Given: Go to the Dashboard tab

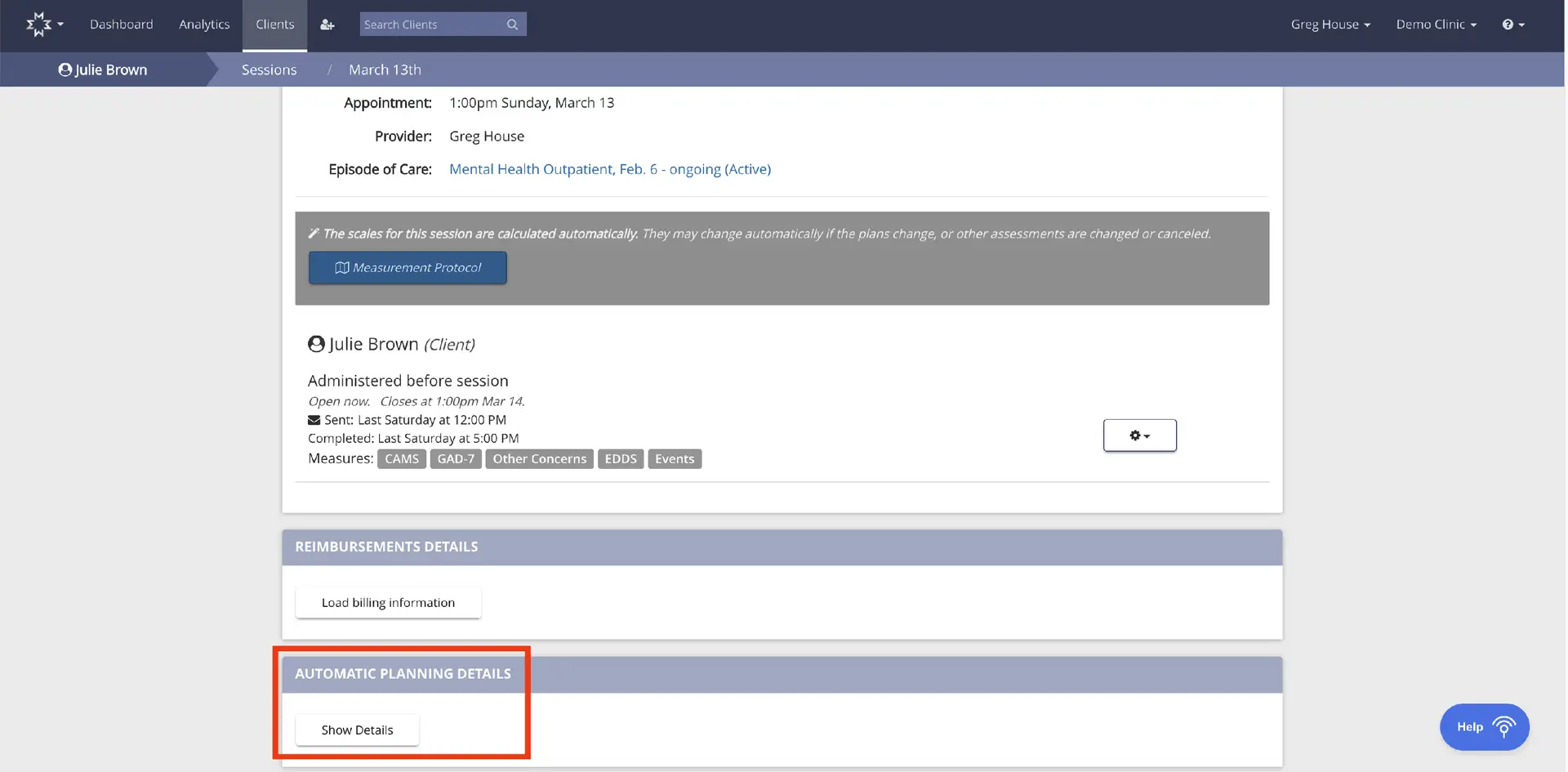Looking at the screenshot, I should tap(121, 25).
